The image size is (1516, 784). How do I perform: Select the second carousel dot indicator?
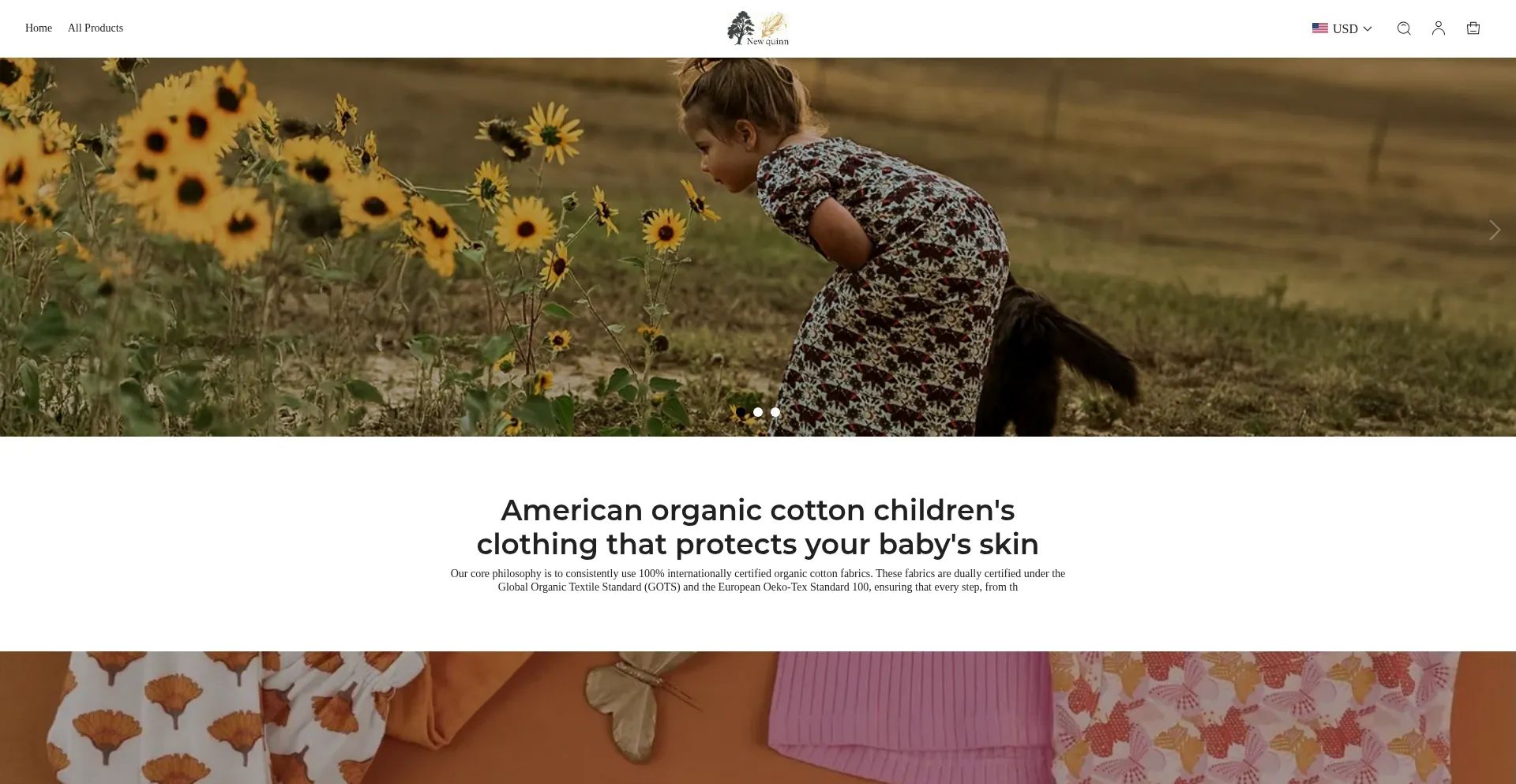(758, 412)
